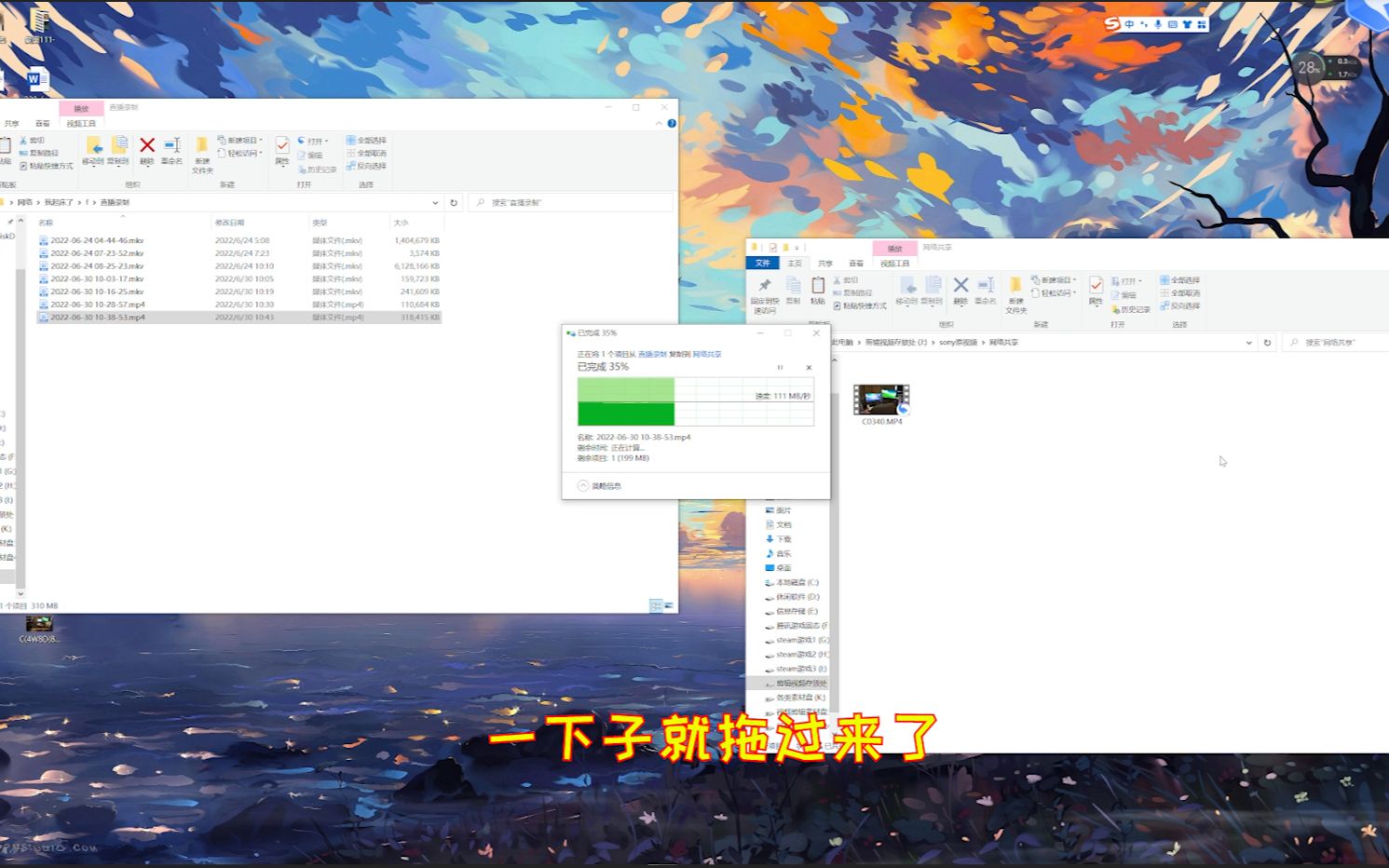
Task: Refresh the left Explorer address bar
Action: [454, 202]
